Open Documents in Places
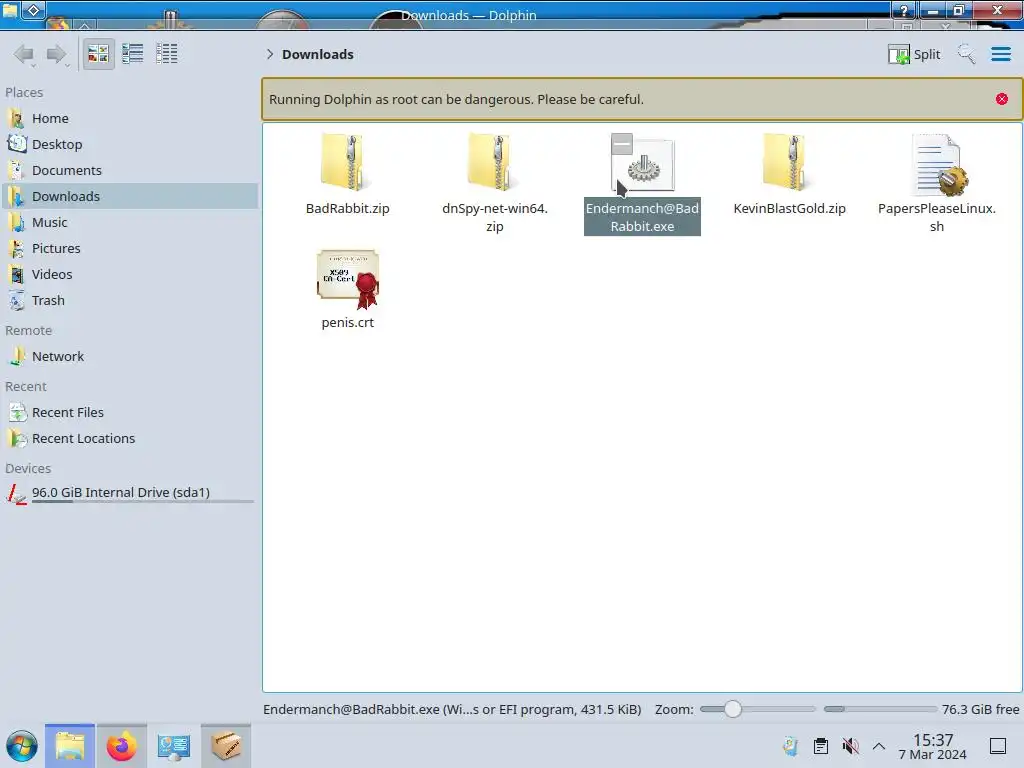1024x768 pixels. click(131, 170)
